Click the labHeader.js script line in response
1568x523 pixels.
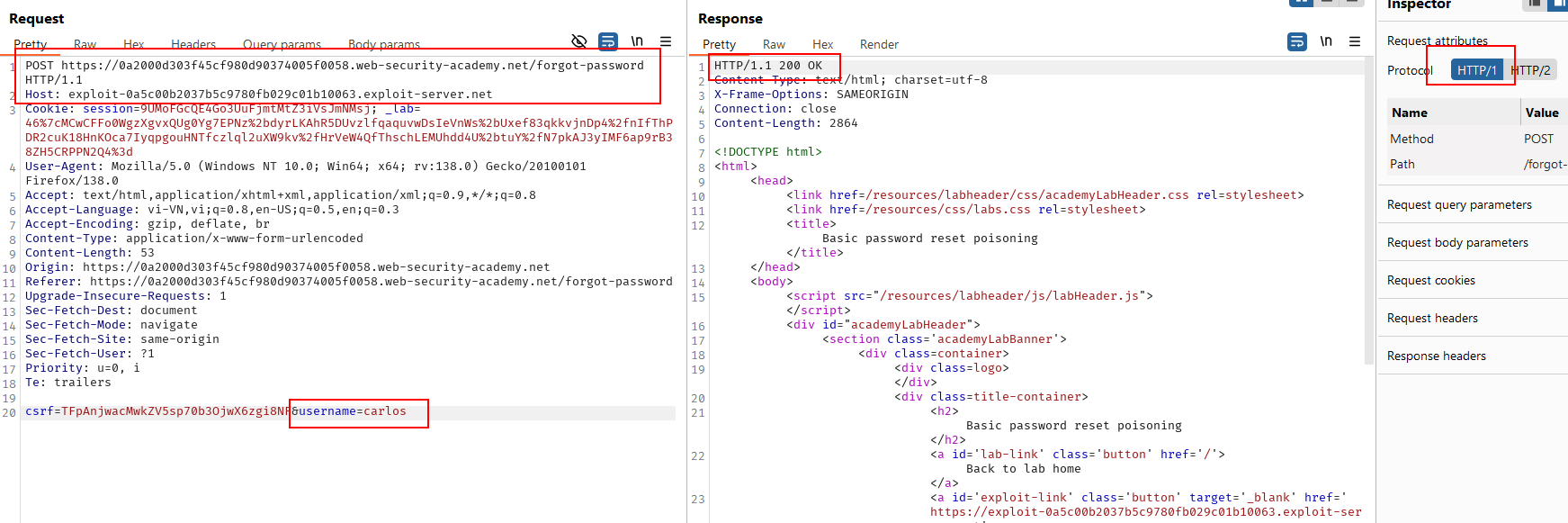pos(970,295)
